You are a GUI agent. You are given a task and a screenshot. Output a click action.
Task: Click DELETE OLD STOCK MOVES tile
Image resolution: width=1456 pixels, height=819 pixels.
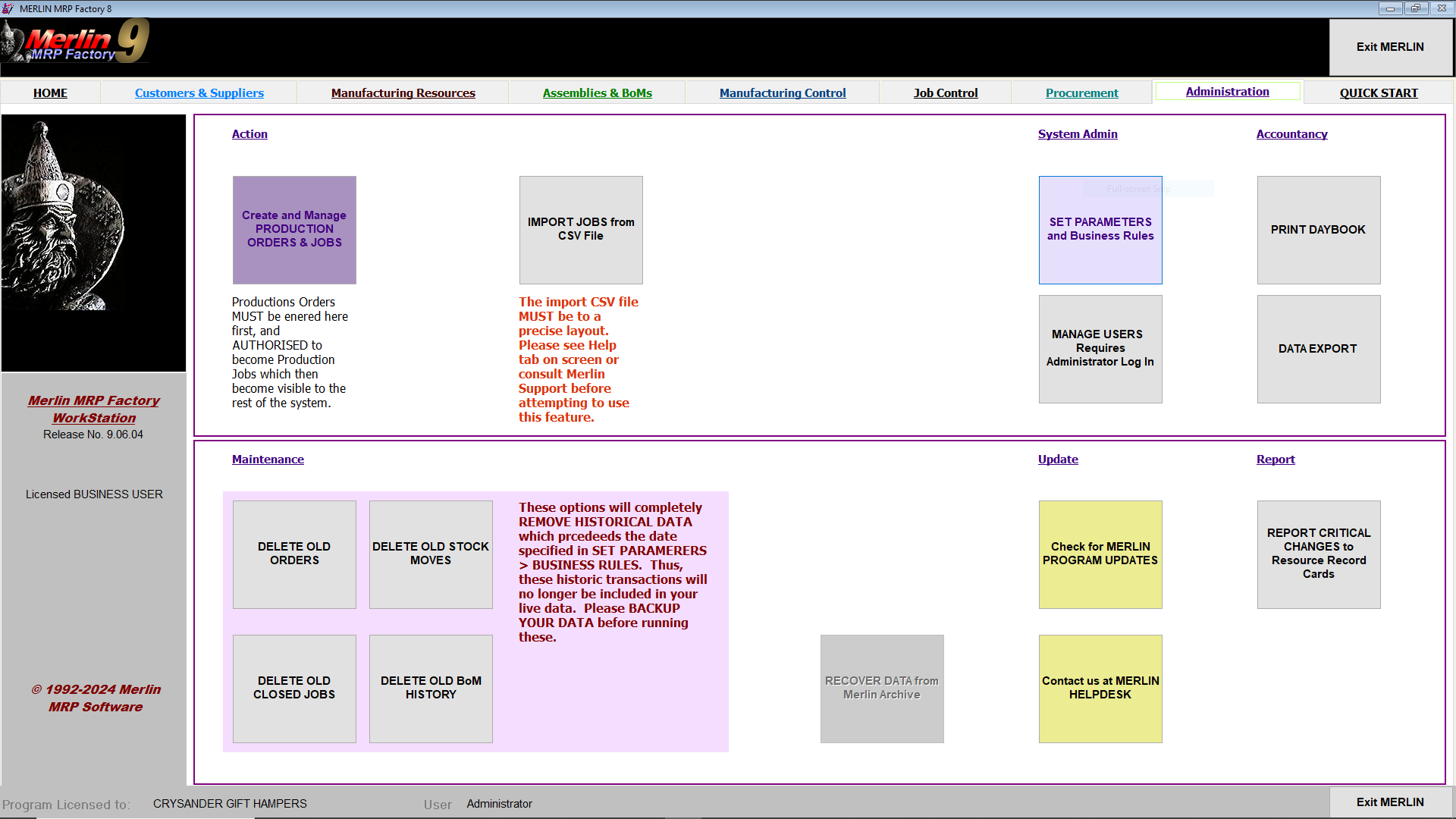(x=431, y=554)
